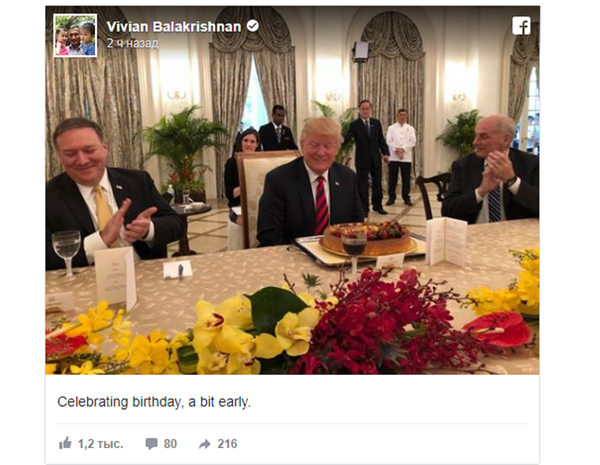Viewport: 600px width, 465px height.
Task: Click the red striped tie in photo
Action: (321, 205)
